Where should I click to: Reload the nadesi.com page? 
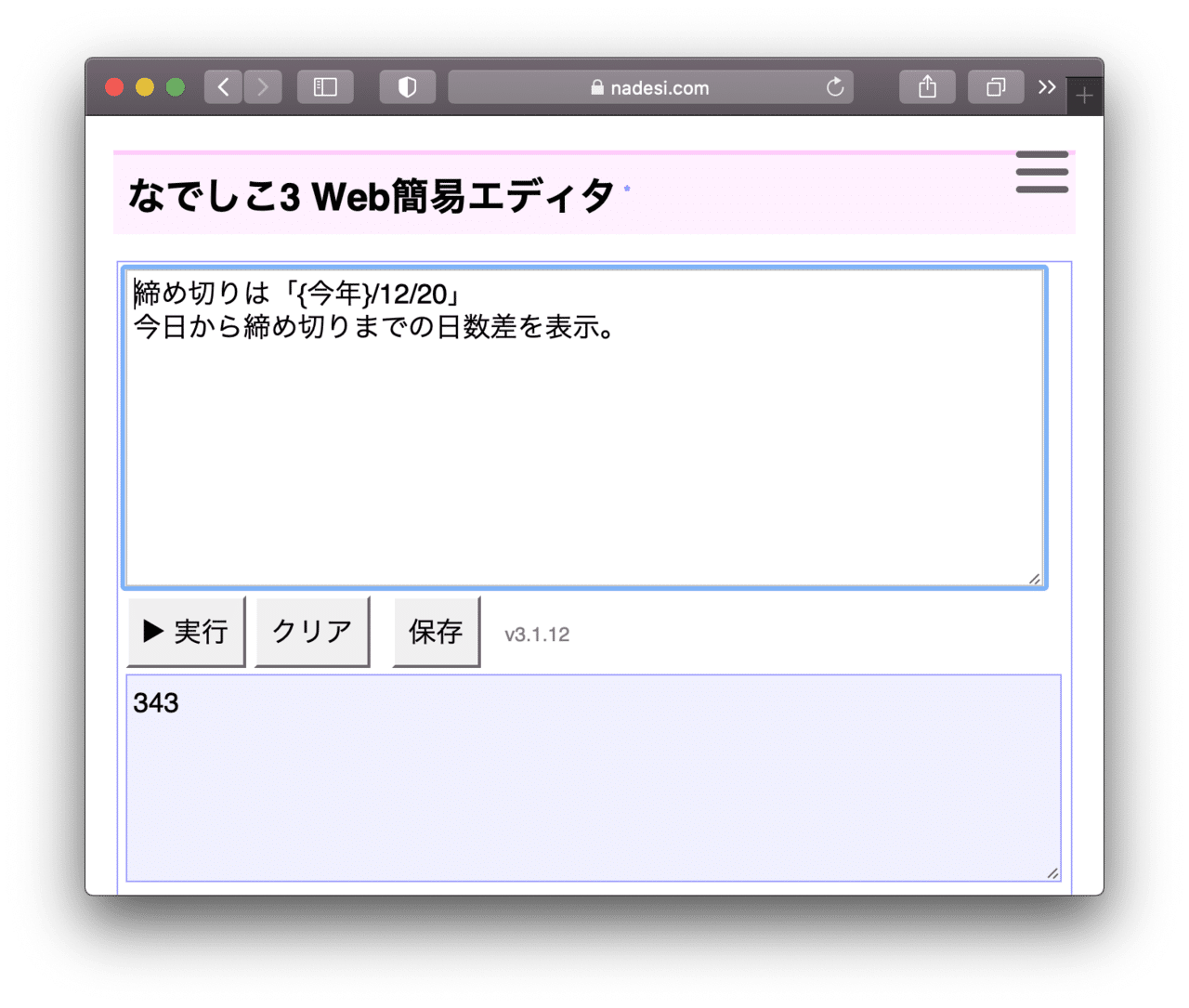(x=835, y=87)
